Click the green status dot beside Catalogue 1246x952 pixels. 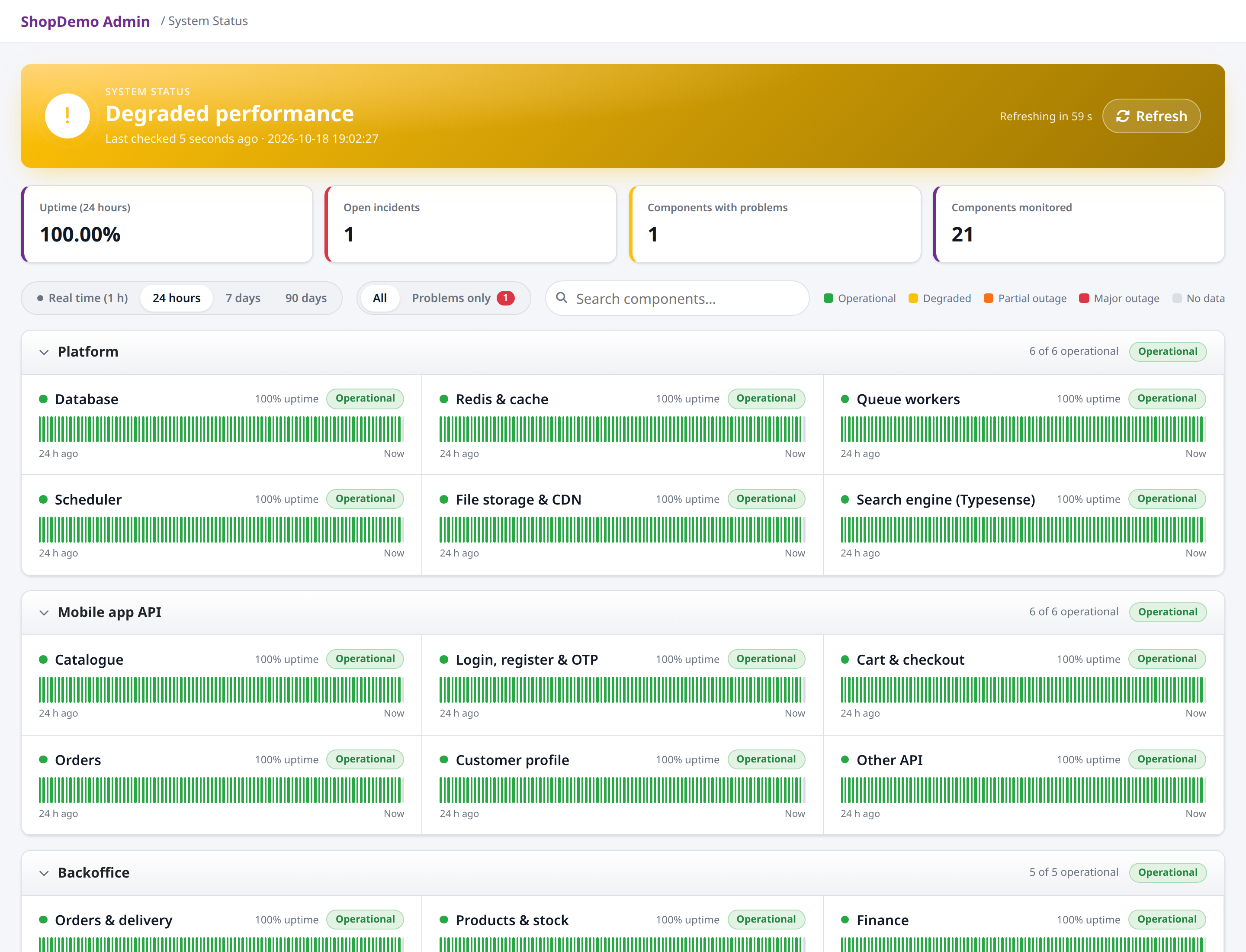(x=43, y=659)
